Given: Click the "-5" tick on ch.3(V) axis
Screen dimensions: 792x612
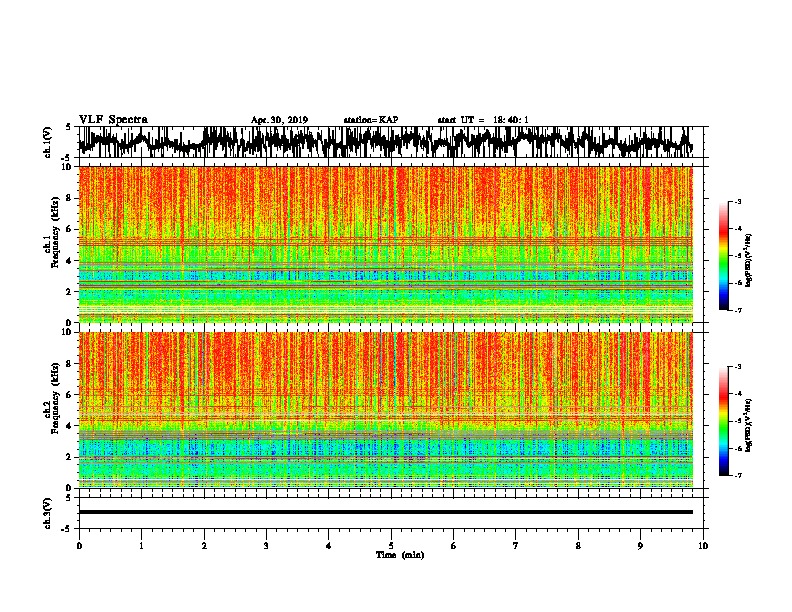Looking at the screenshot, I should pos(68,529).
